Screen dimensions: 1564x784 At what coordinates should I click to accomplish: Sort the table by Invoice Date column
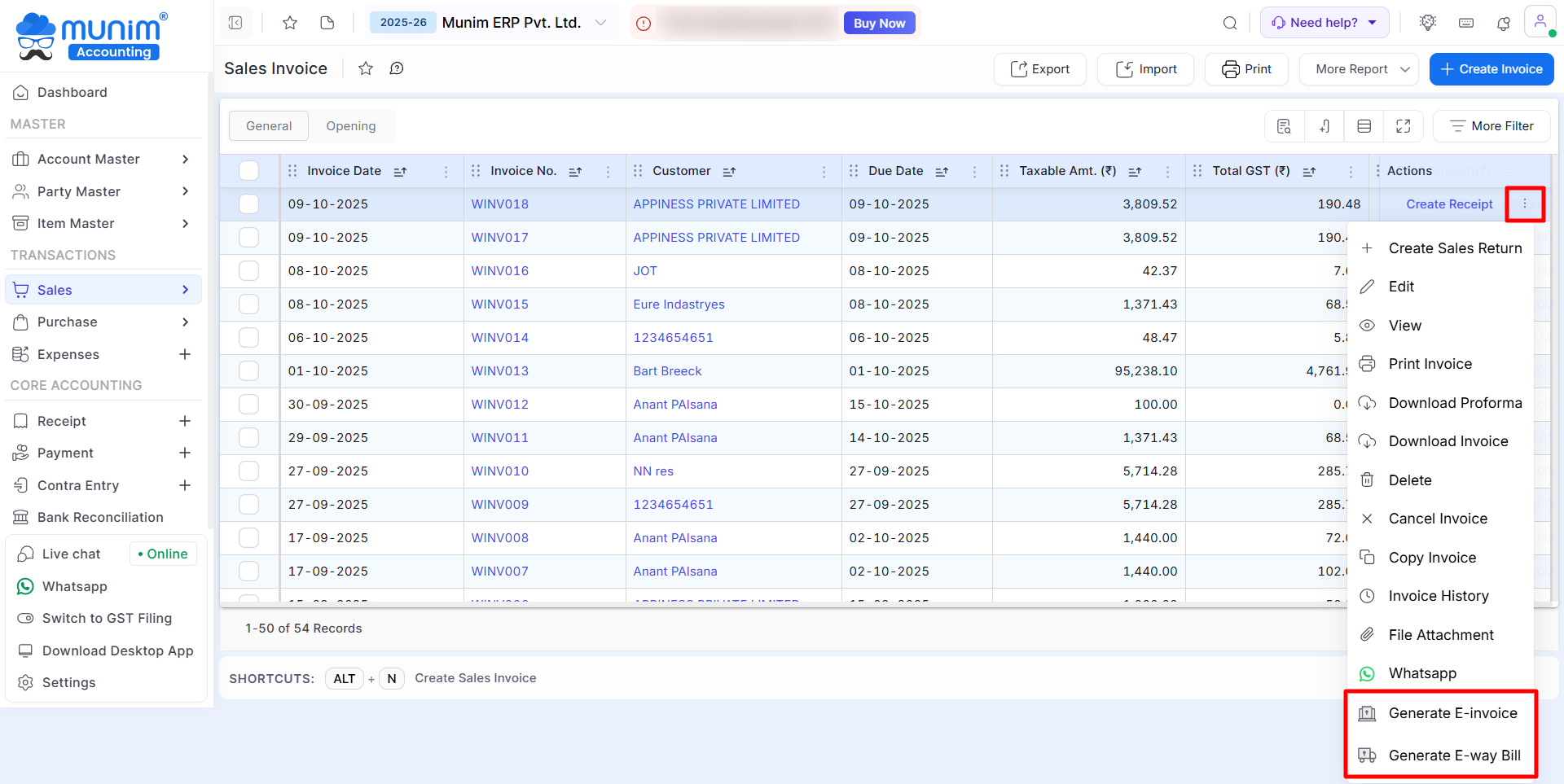[400, 172]
